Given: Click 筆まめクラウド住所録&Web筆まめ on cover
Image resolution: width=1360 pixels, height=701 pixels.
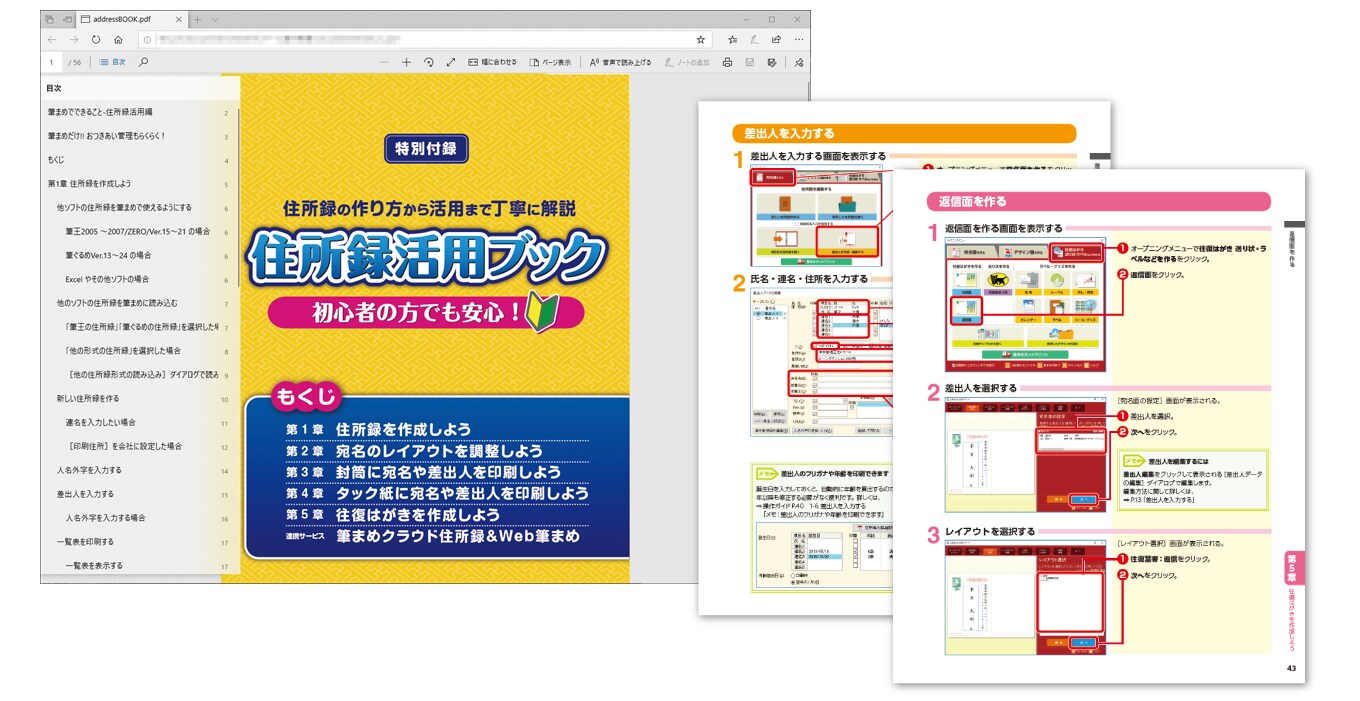Looking at the screenshot, I should [x=432, y=537].
